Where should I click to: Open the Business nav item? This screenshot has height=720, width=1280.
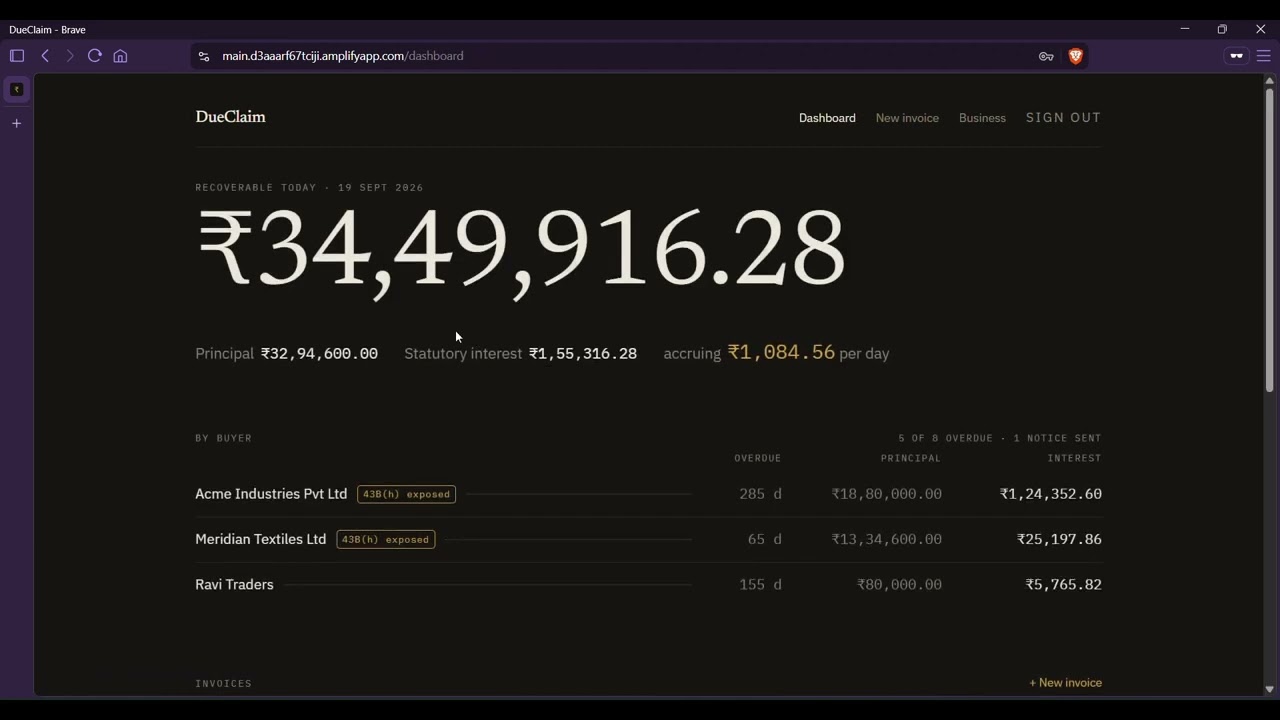[982, 118]
